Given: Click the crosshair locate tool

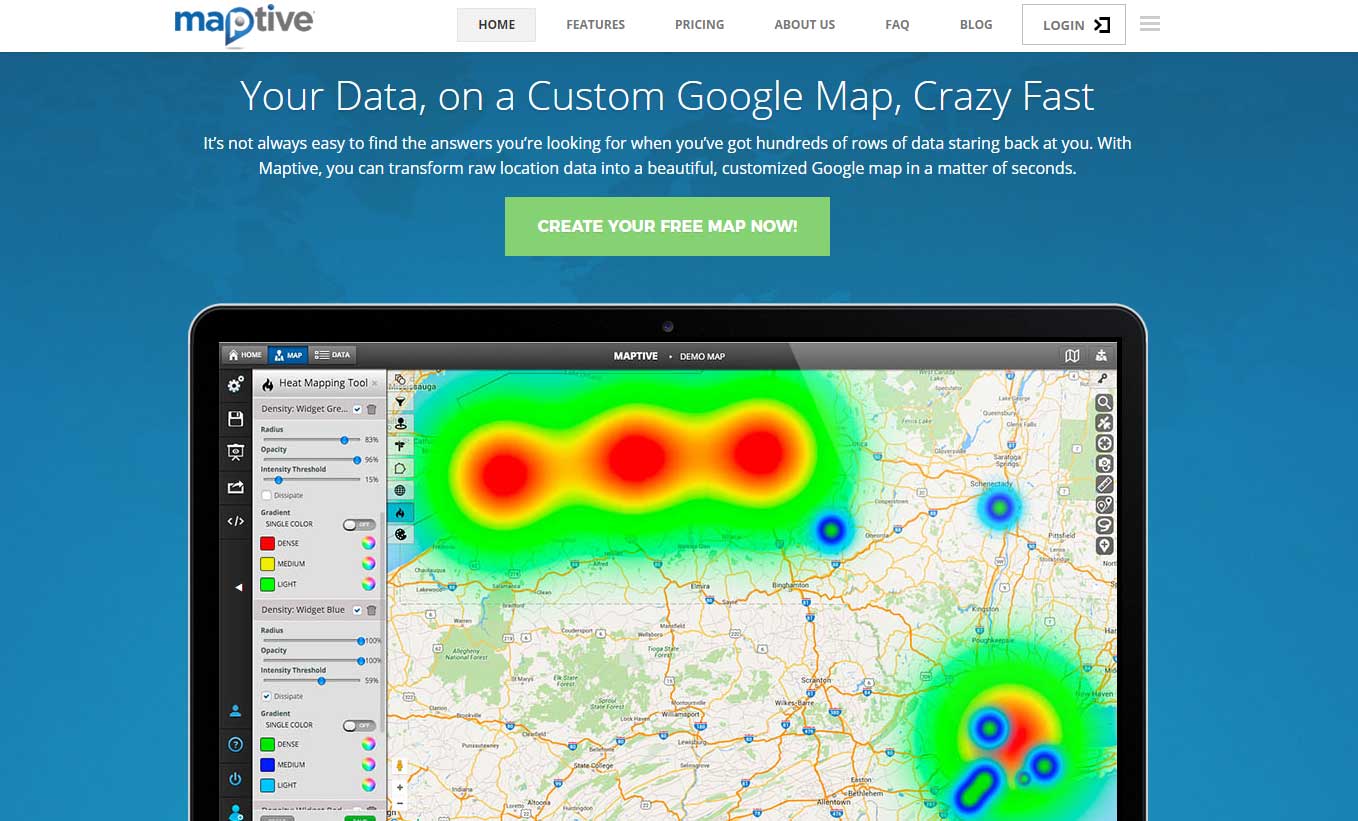Looking at the screenshot, I should pyautogui.click(x=1104, y=443).
